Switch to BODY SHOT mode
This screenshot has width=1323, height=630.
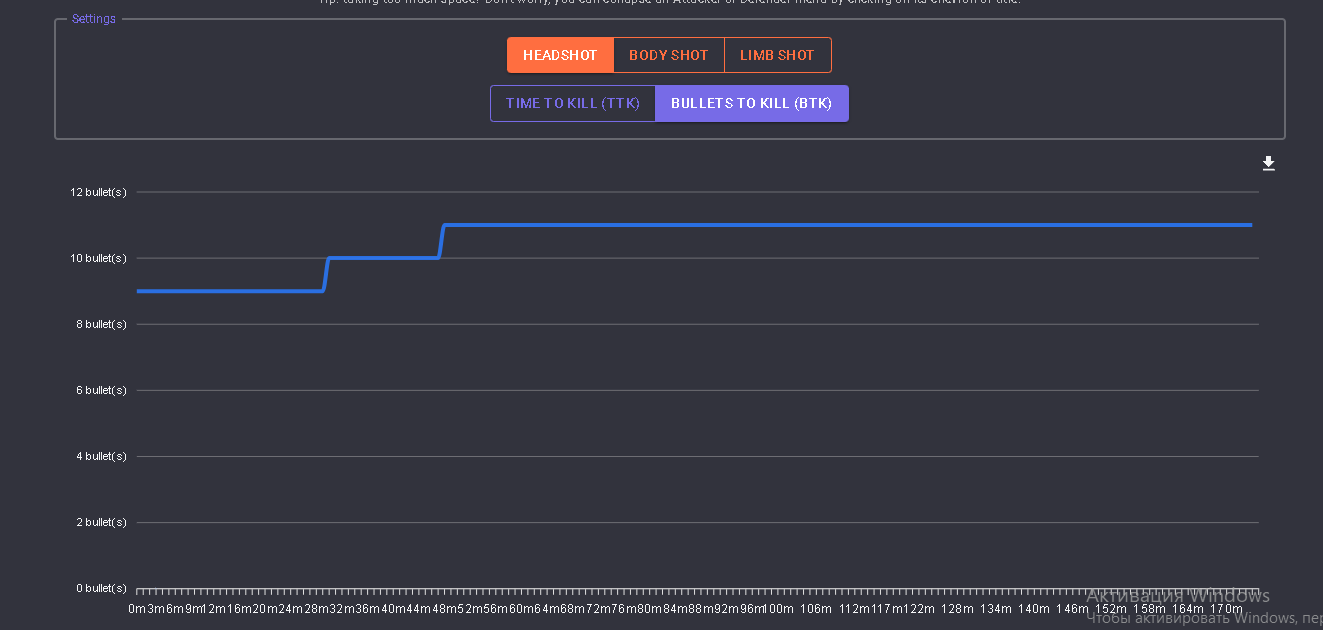(668, 55)
